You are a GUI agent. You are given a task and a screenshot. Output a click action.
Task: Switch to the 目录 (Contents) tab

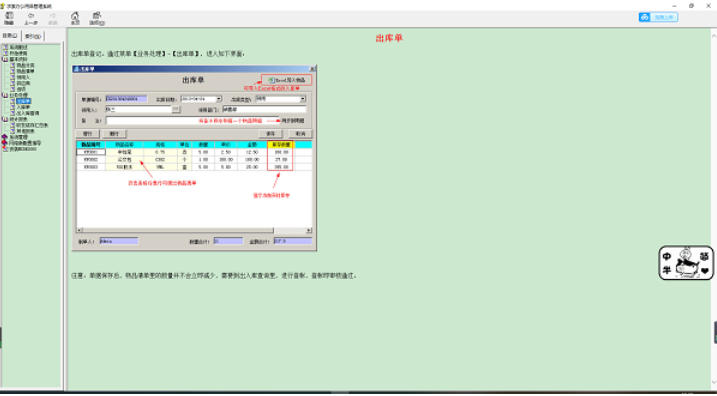tap(10, 36)
